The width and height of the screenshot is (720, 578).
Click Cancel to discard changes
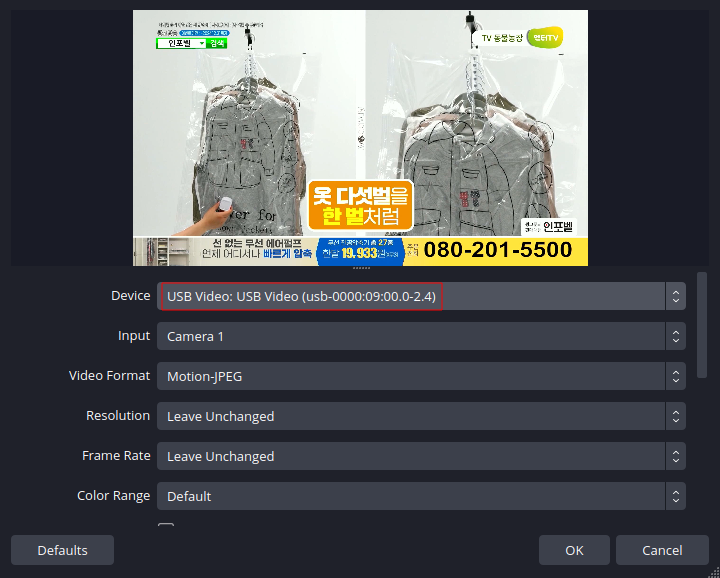click(x=662, y=550)
